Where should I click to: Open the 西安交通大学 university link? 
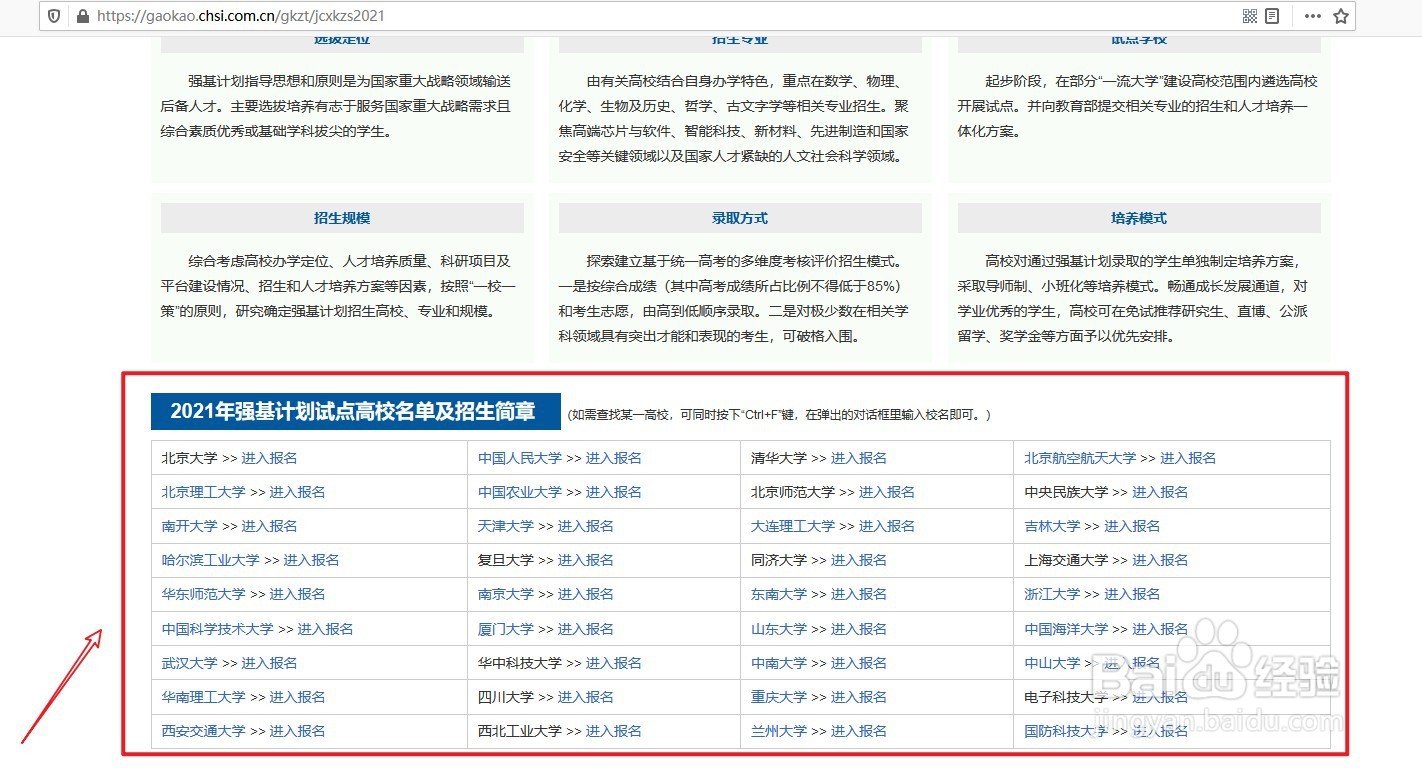tap(204, 731)
